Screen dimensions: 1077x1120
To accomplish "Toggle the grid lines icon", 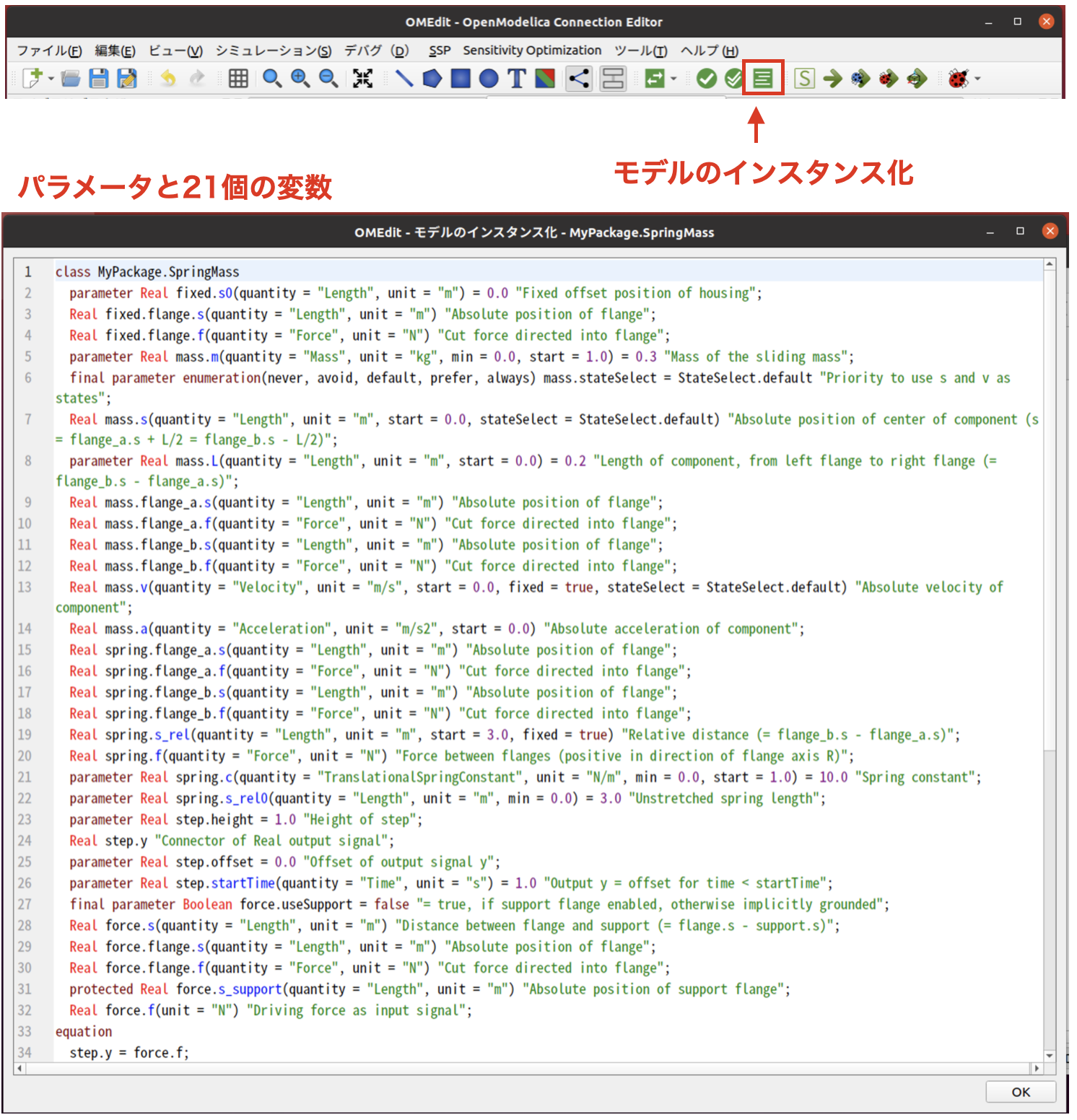I will point(238,78).
